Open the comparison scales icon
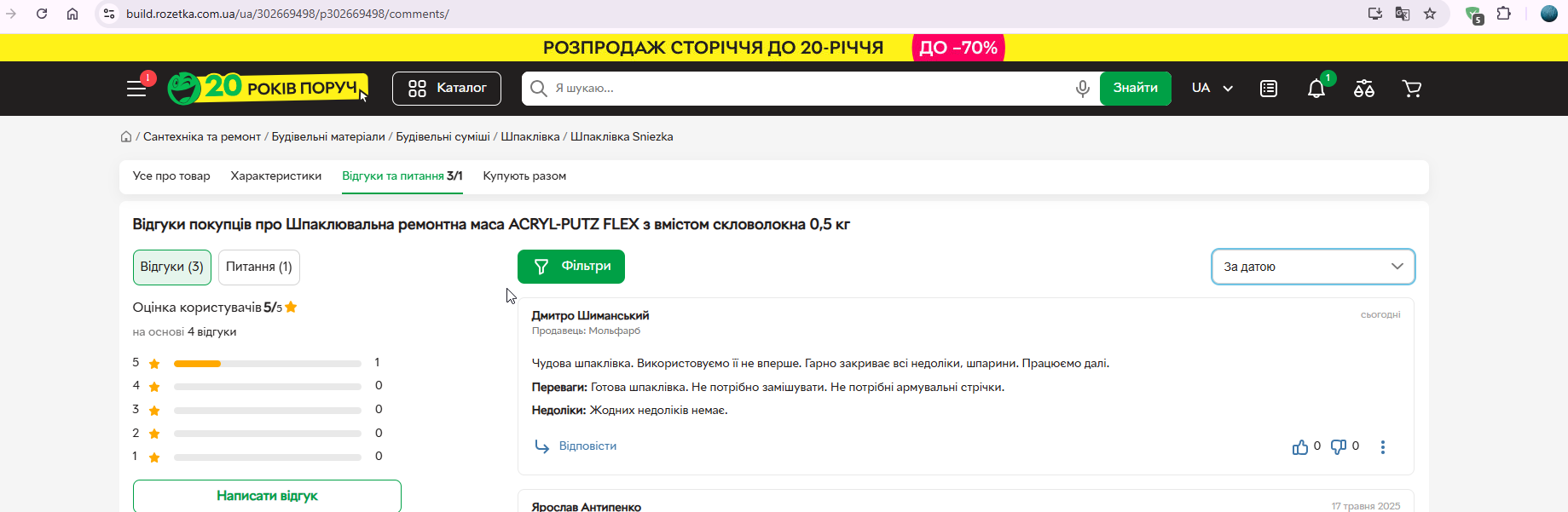Viewport: 1568px width, 512px height. point(1364,89)
